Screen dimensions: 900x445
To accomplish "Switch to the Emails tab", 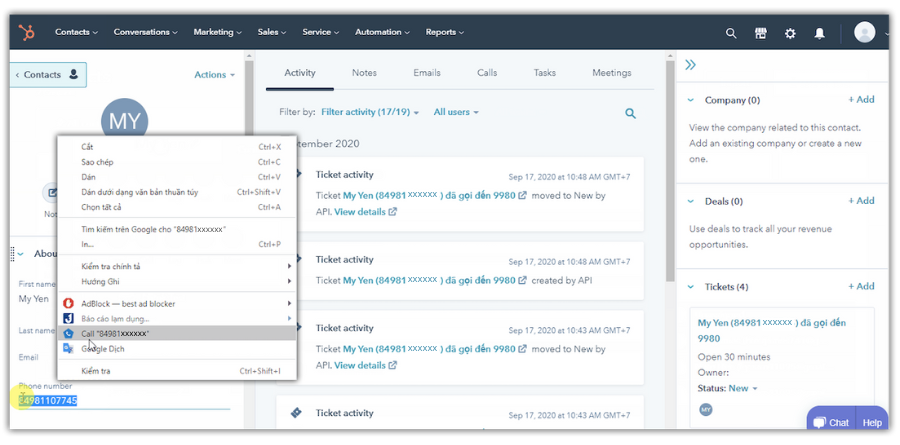I will click(427, 73).
